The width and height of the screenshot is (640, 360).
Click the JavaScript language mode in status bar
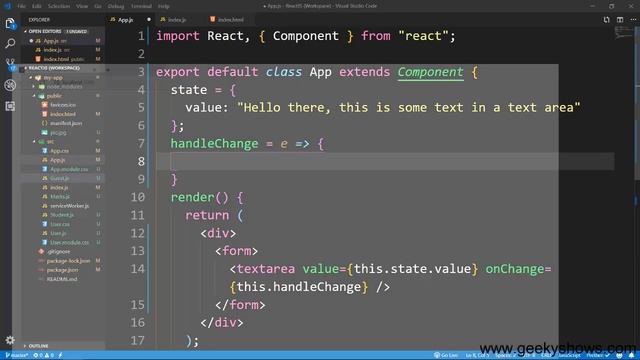pyautogui.click(x=569, y=356)
